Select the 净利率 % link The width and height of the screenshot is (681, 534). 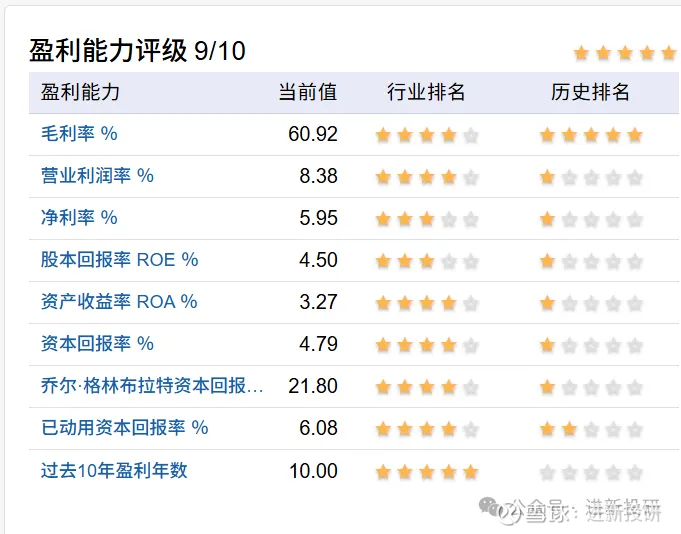(x=79, y=218)
